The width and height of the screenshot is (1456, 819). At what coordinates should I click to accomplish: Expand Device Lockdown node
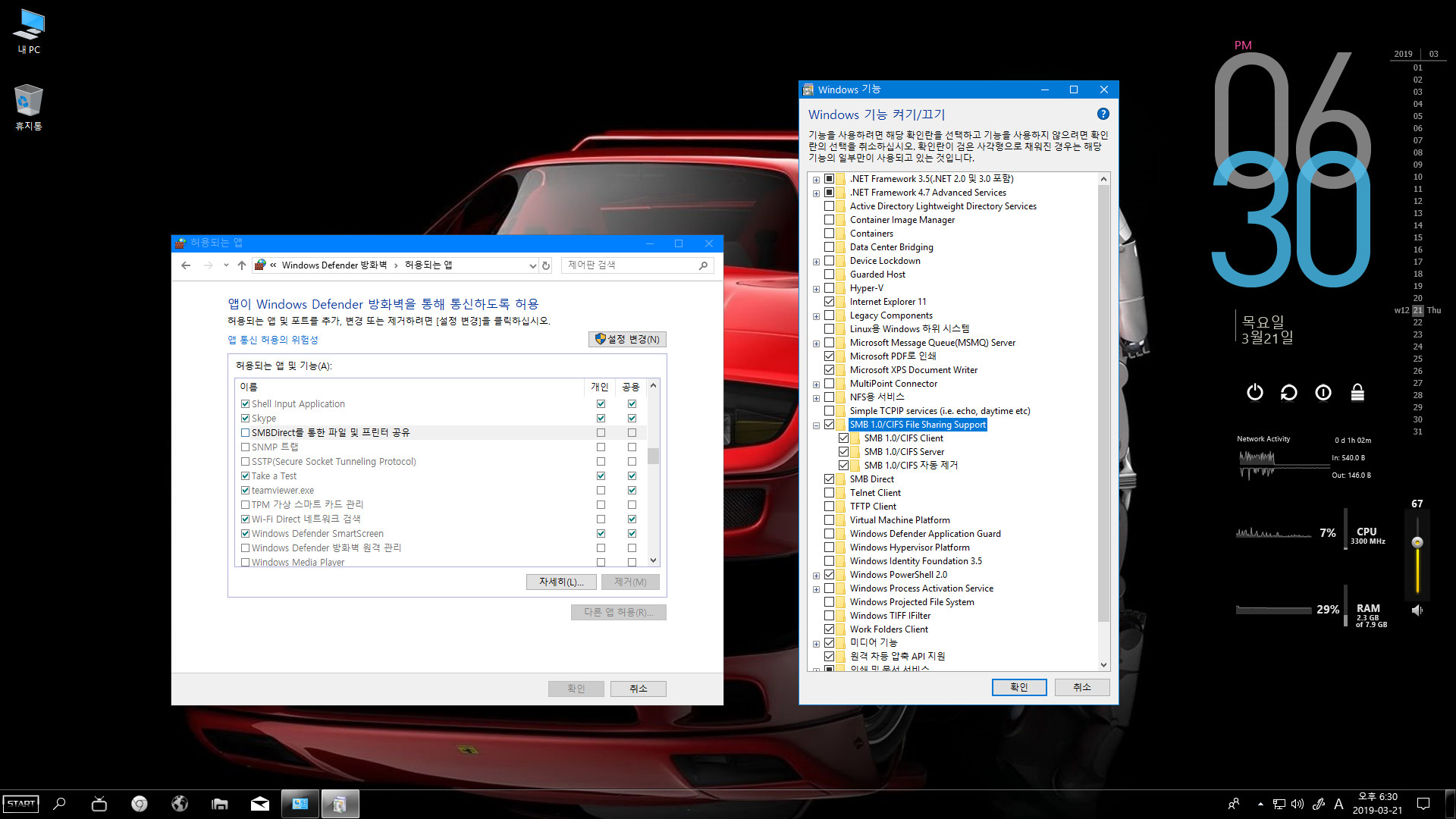816,262
